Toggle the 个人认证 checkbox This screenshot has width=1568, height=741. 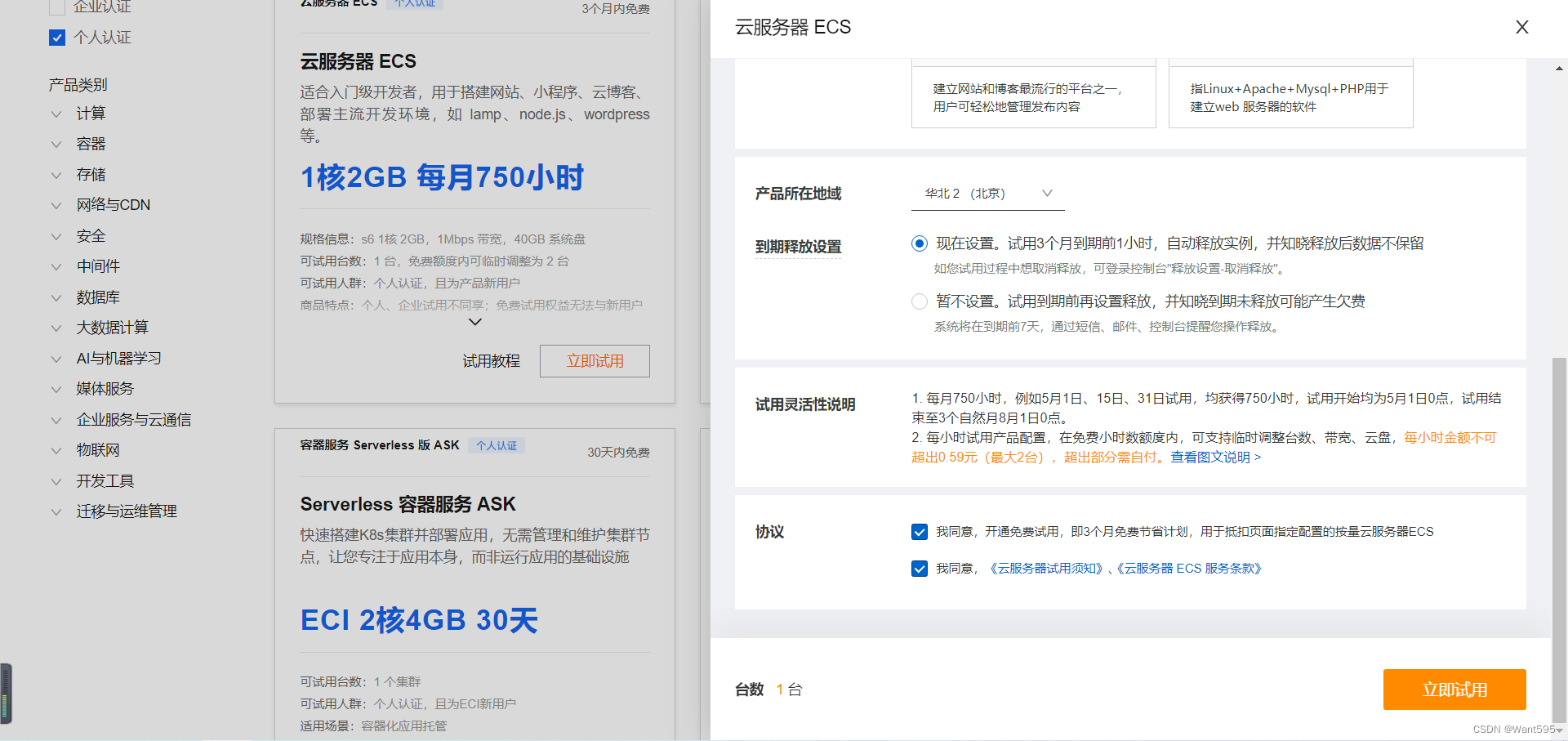[x=57, y=38]
